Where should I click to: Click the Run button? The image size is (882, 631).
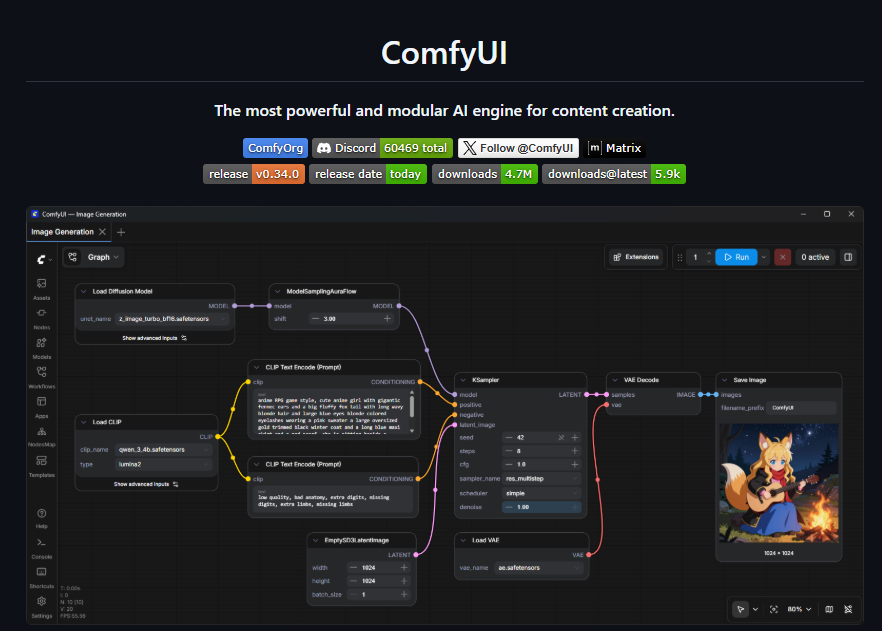click(x=736, y=257)
